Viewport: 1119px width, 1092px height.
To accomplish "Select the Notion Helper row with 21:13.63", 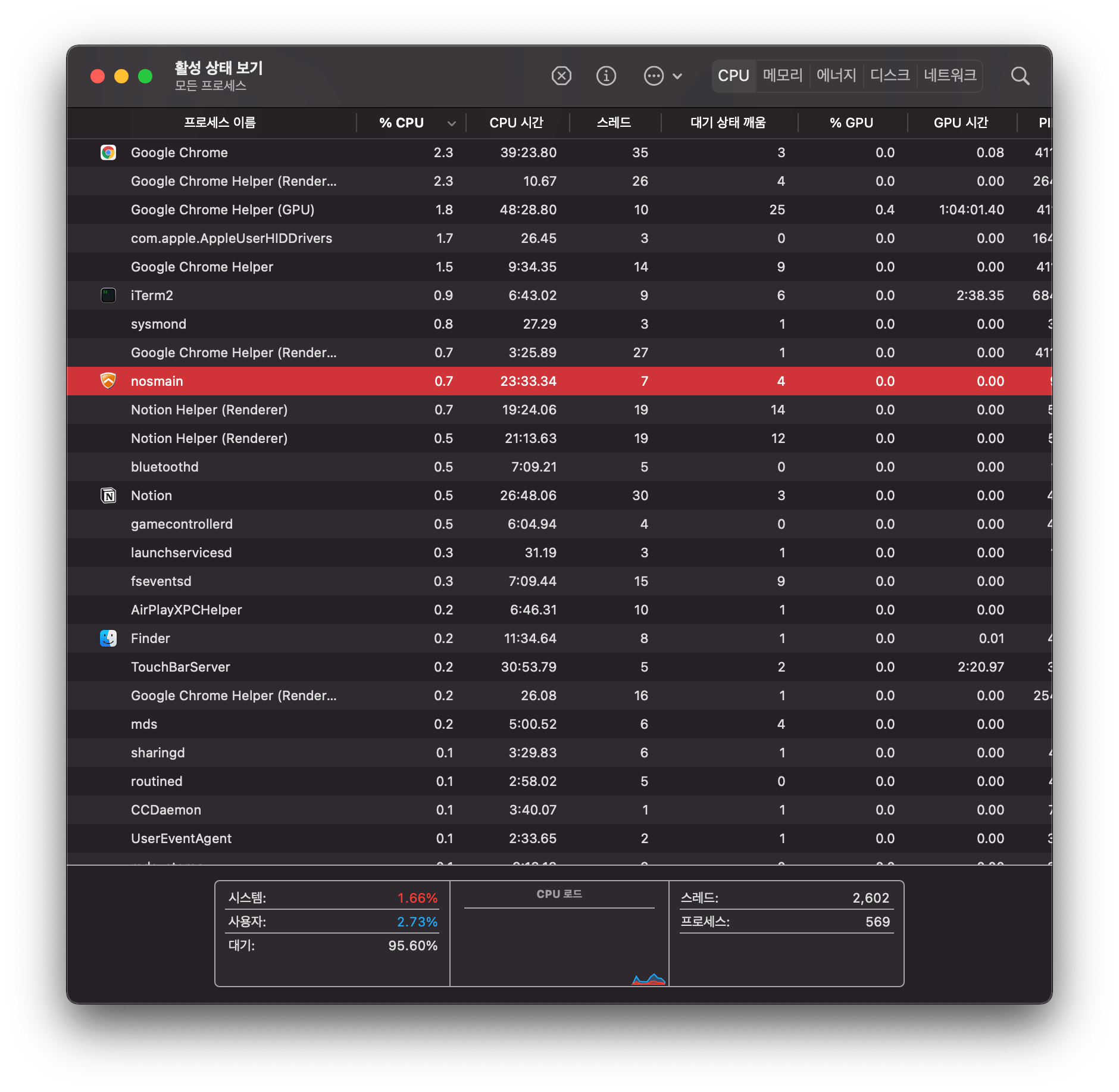I will point(559,438).
